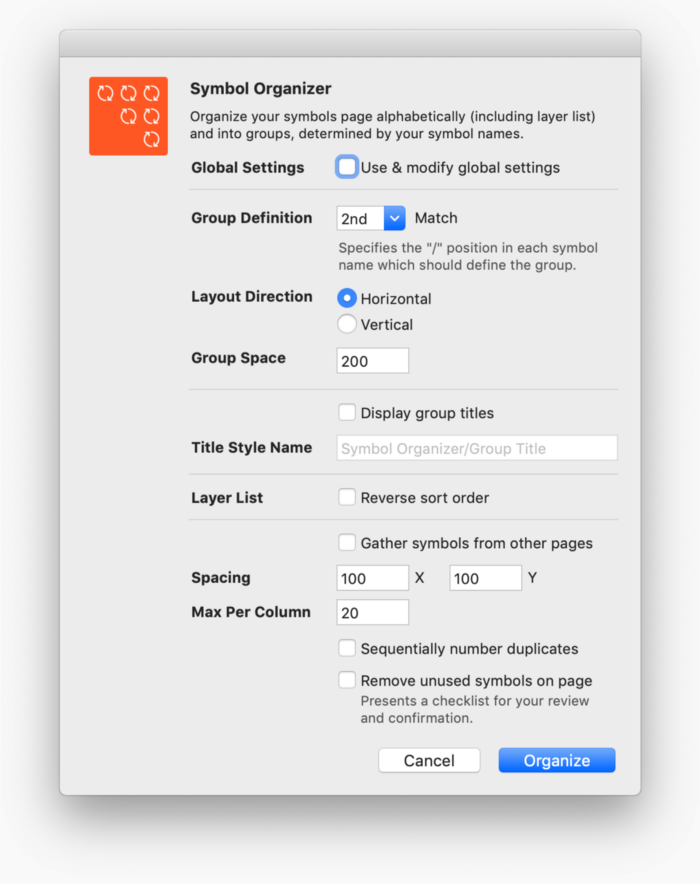Check Remove unused symbols on page

coord(347,680)
